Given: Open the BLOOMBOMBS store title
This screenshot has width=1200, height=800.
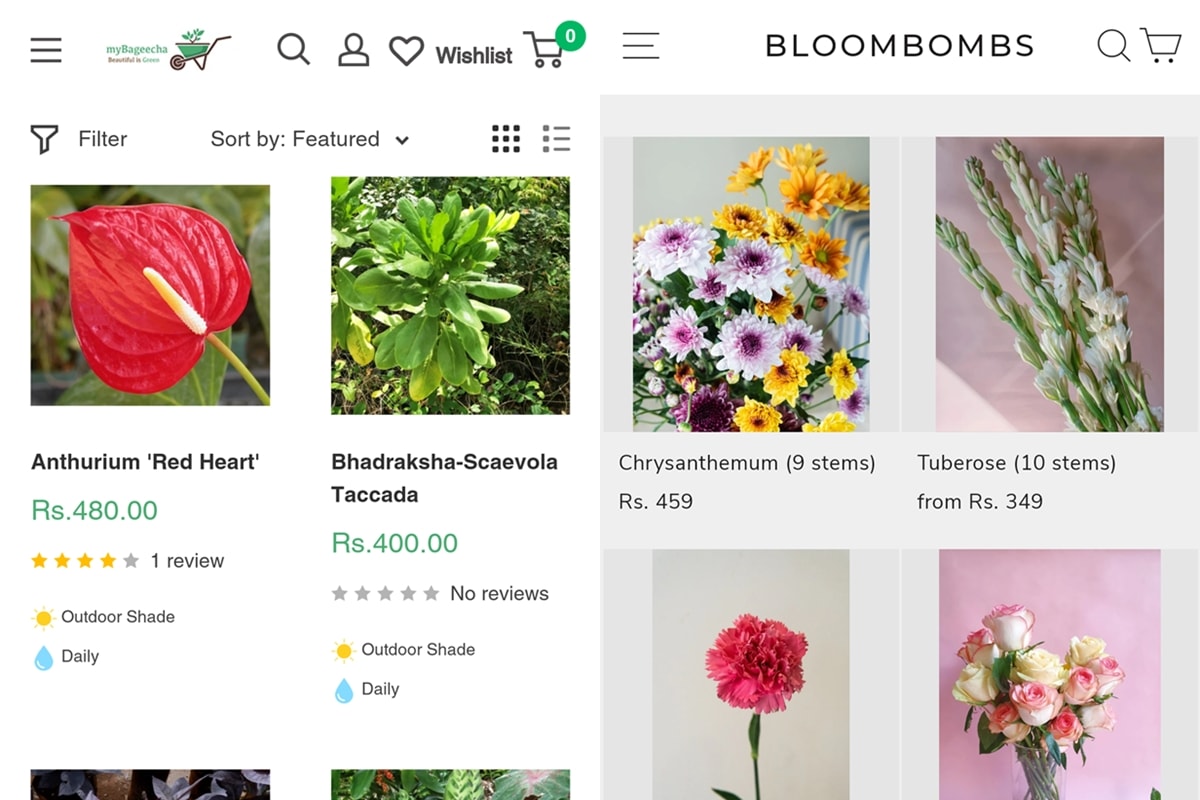Looking at the screenshot, I should click(899, 46).
